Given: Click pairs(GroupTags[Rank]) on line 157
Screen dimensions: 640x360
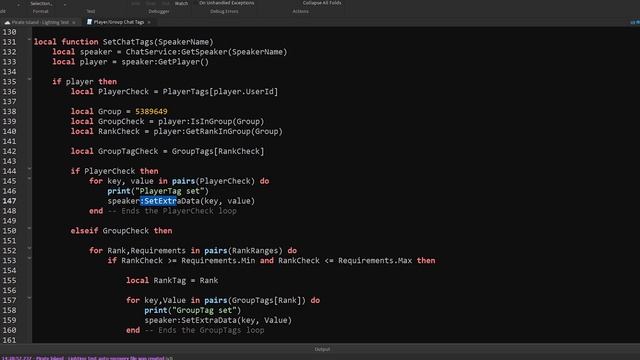Looking at the screenshot, I should tap(255, 300).
